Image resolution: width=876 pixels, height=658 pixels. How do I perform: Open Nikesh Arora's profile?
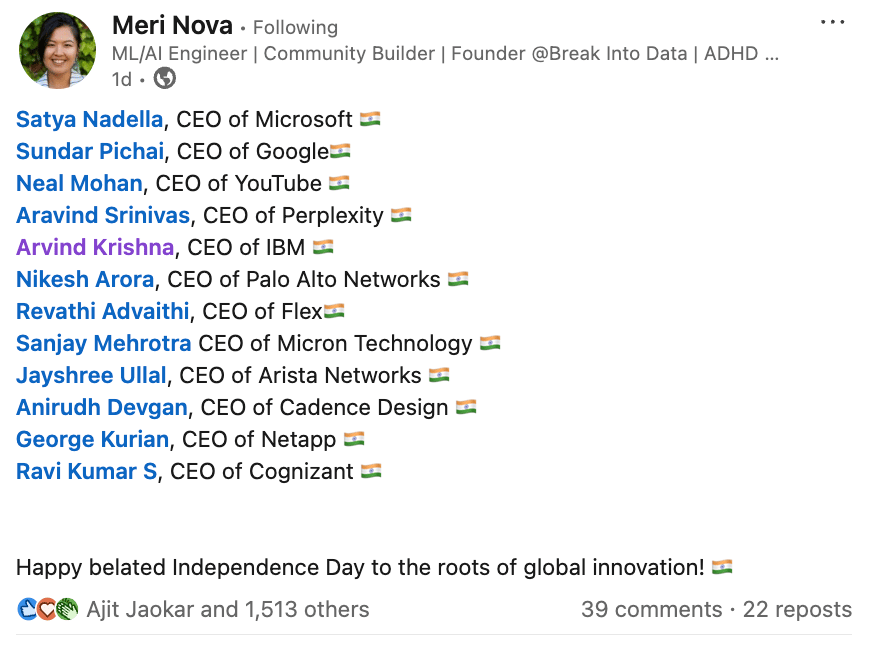(x=85, y=279)
